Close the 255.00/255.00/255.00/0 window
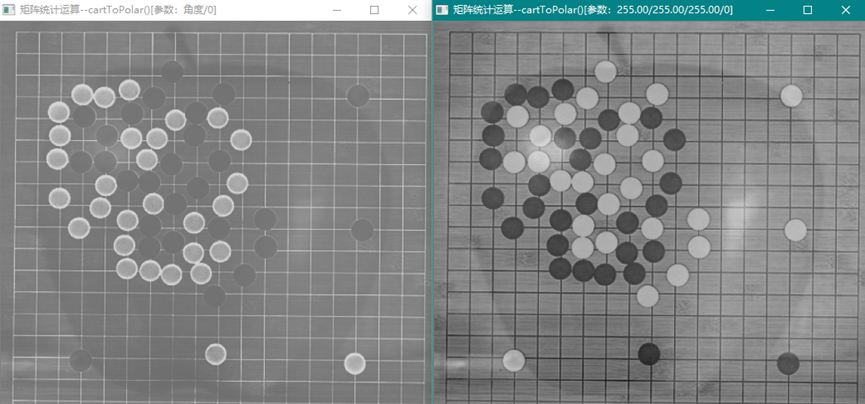This screenshot has width=865, height=404. (846, 10)
